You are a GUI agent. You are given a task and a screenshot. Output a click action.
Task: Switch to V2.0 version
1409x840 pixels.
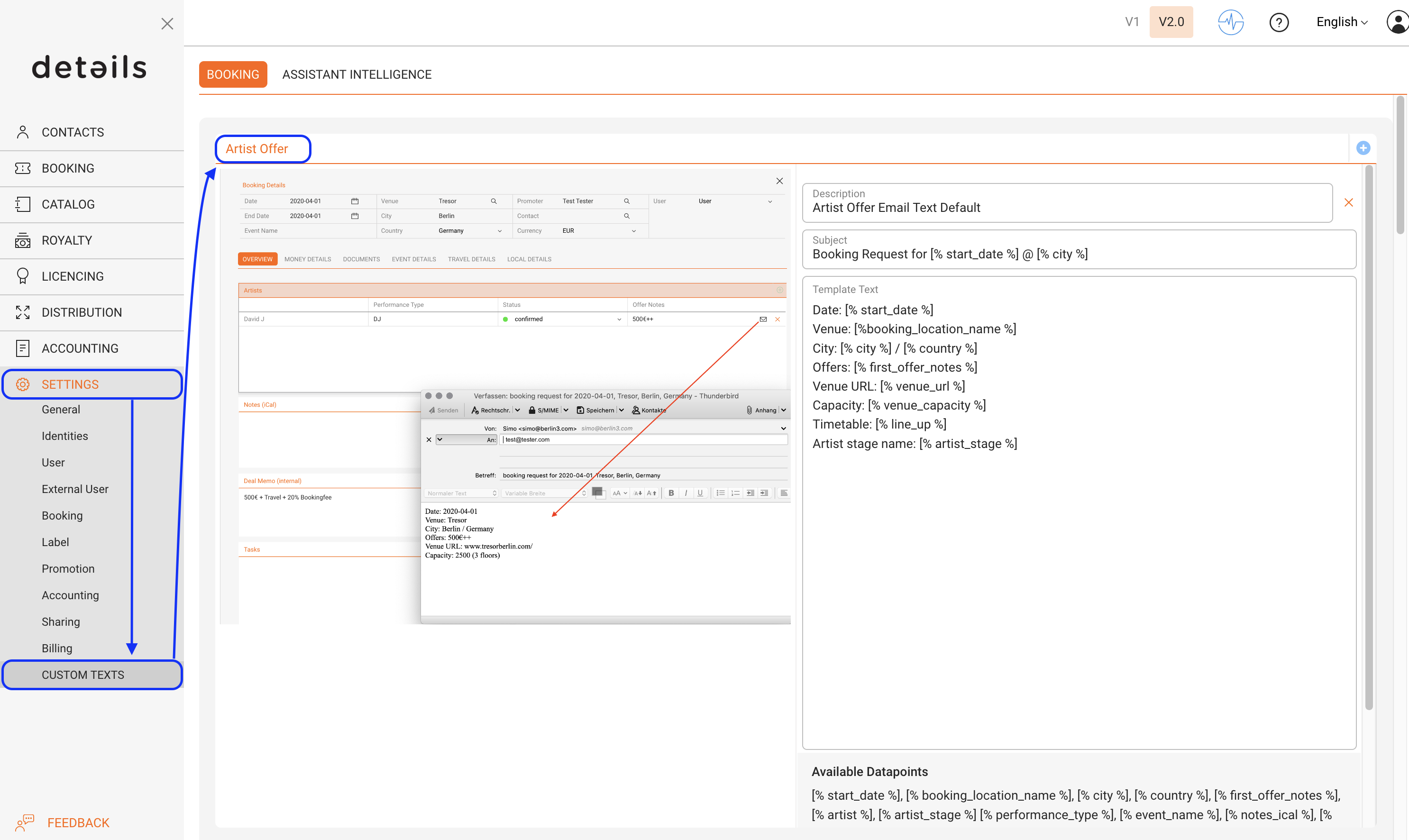tap(1171, 22)
